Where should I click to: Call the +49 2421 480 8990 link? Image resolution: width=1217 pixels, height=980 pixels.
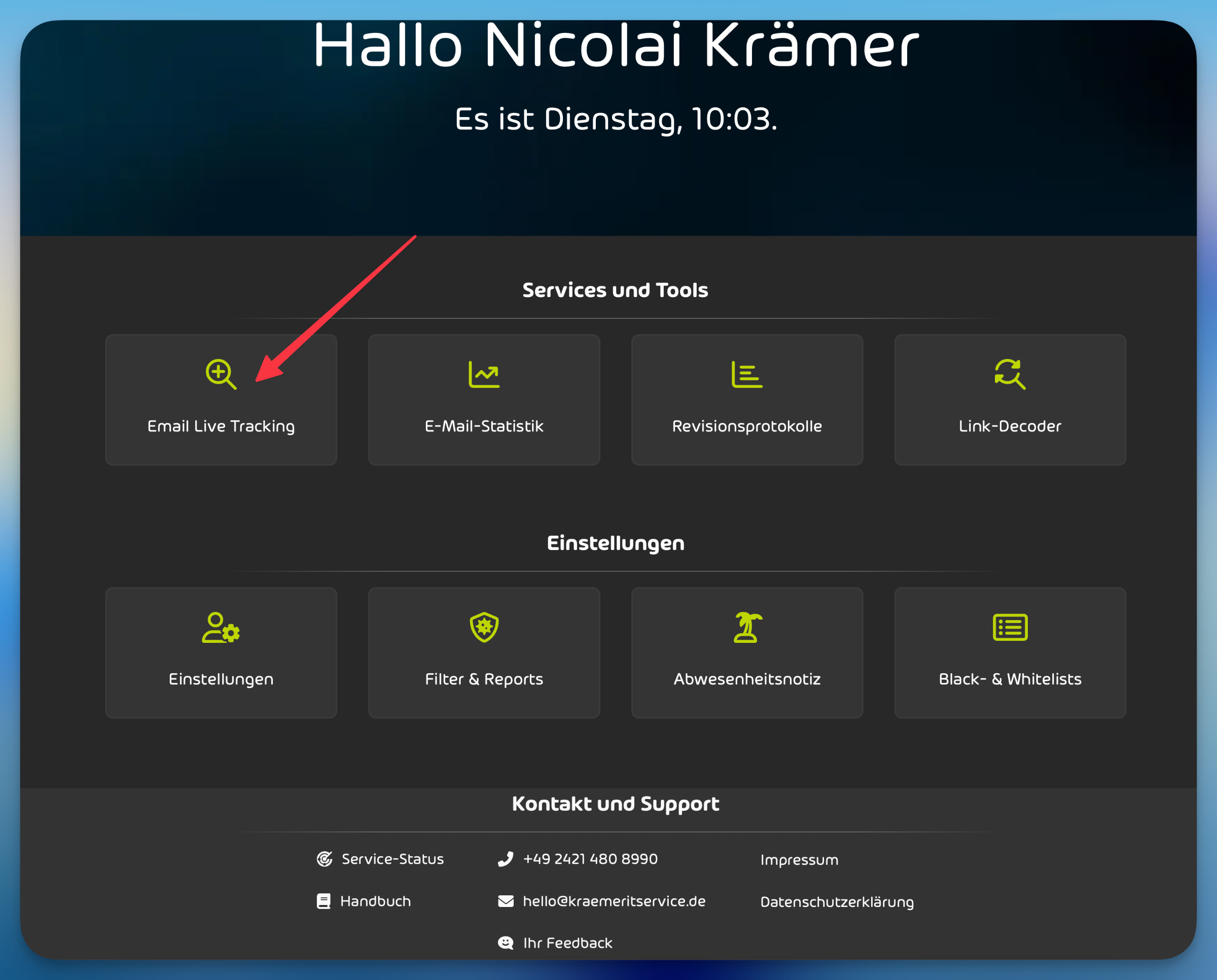click(590, 859)
